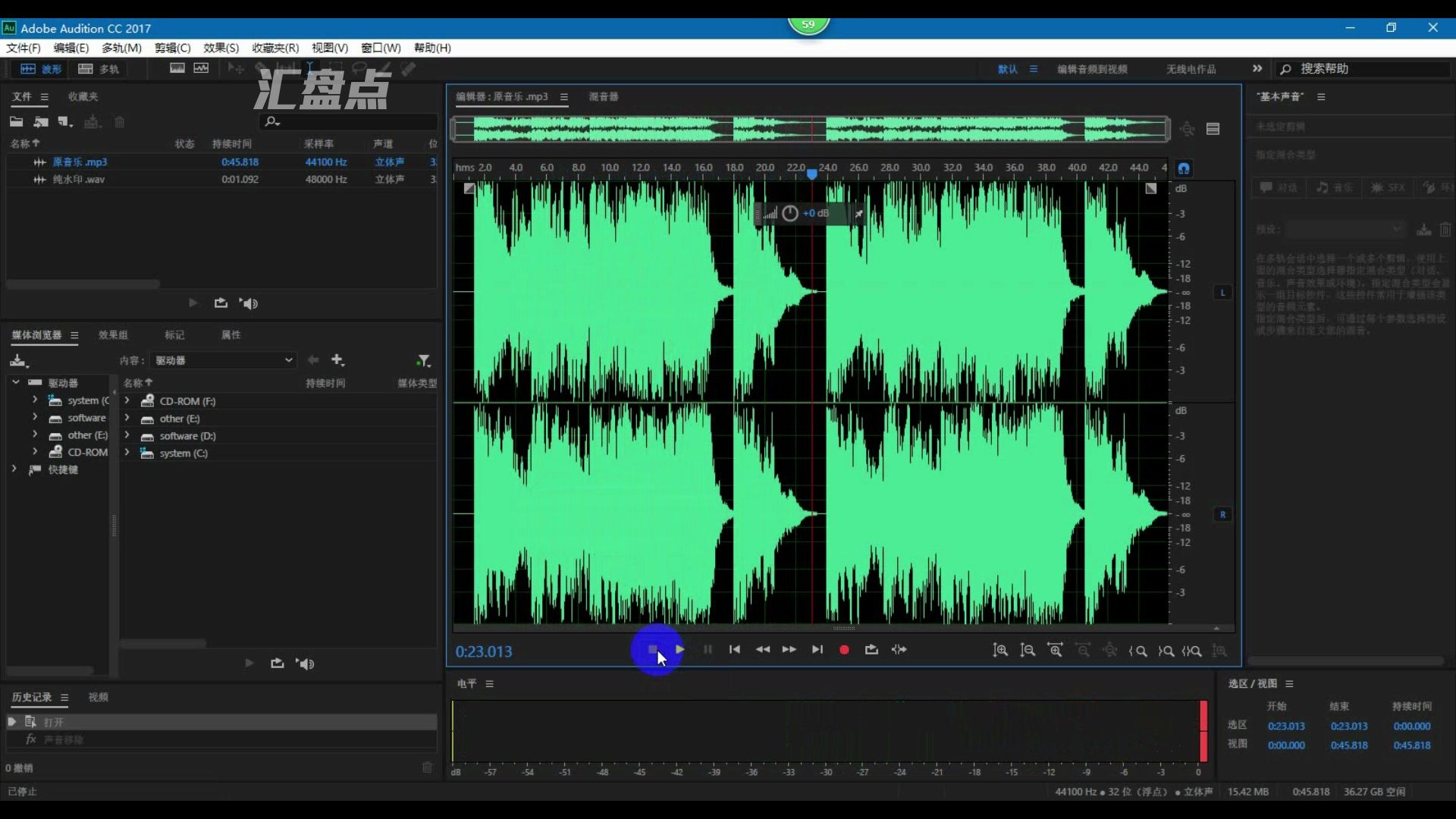The image size is (1456, 819).
Task: Fast forward the audio
Action: pos(789,650)
